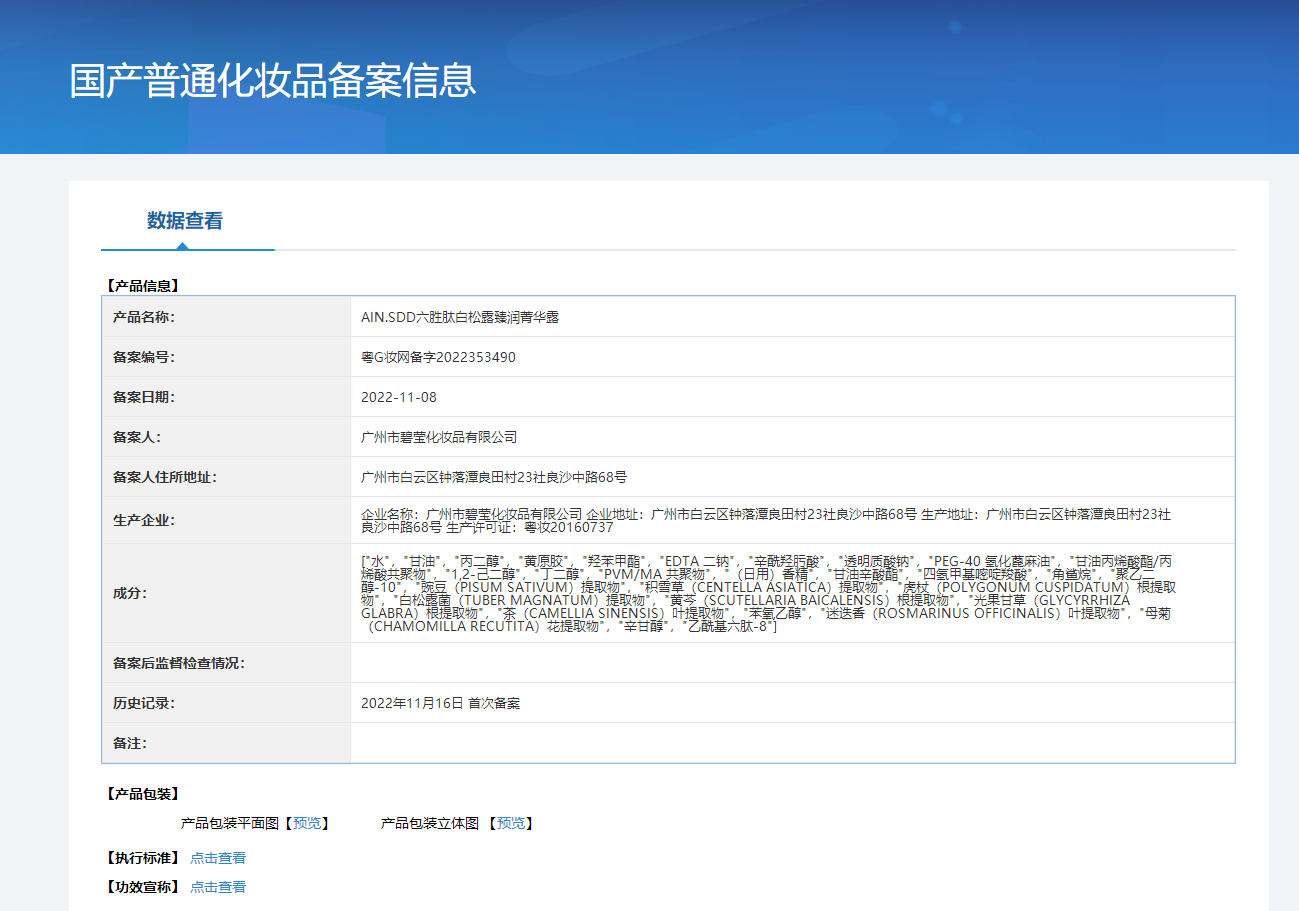Click the 备案人住所地址 label cell

226,477
